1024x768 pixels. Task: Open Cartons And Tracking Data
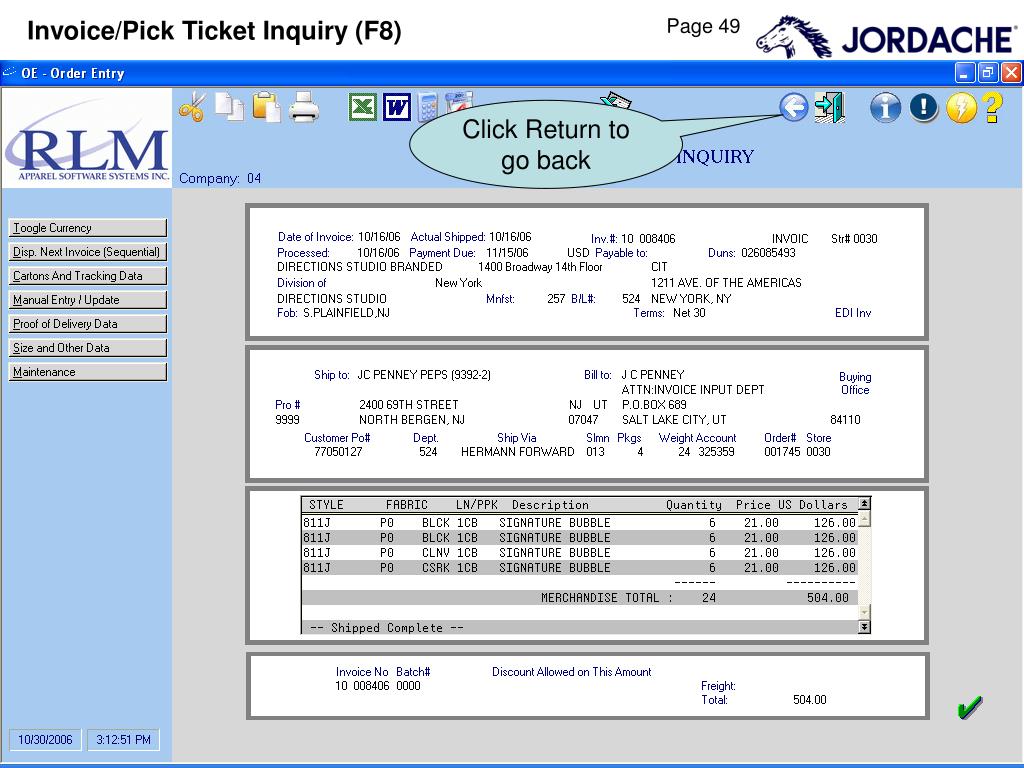point(88,276)
